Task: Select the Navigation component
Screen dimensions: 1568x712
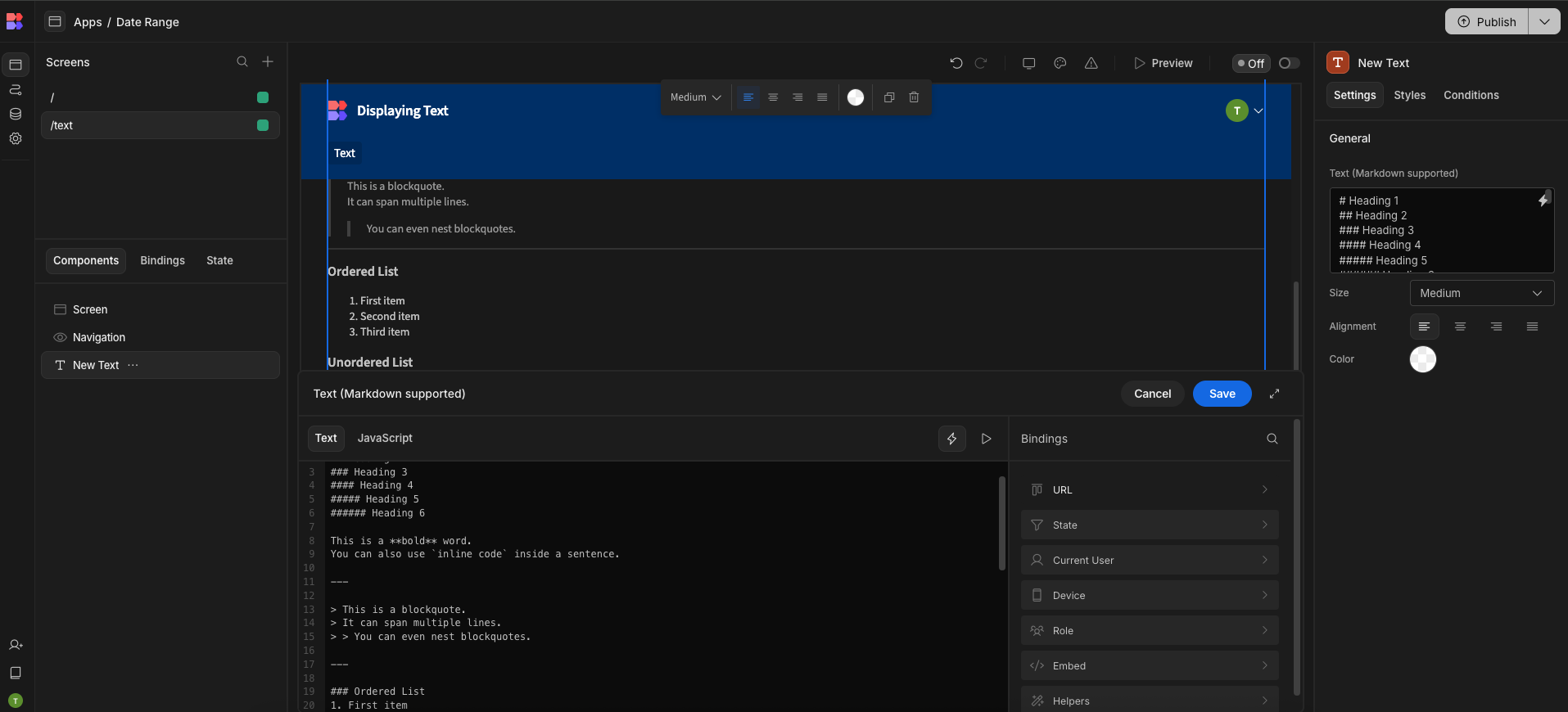Action: tap(160, 337)
